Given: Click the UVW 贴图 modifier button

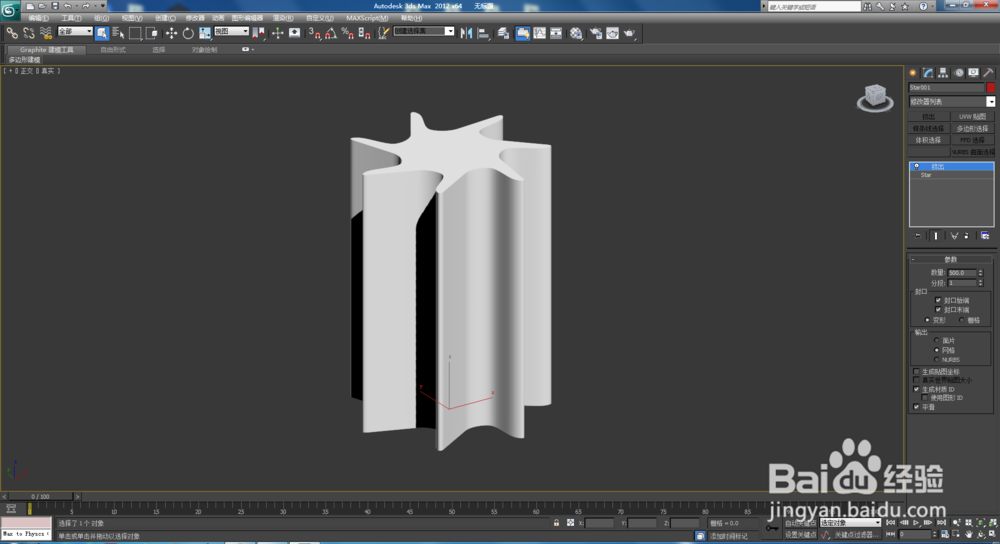Looking at the screenshot, I should pos(973,117).
